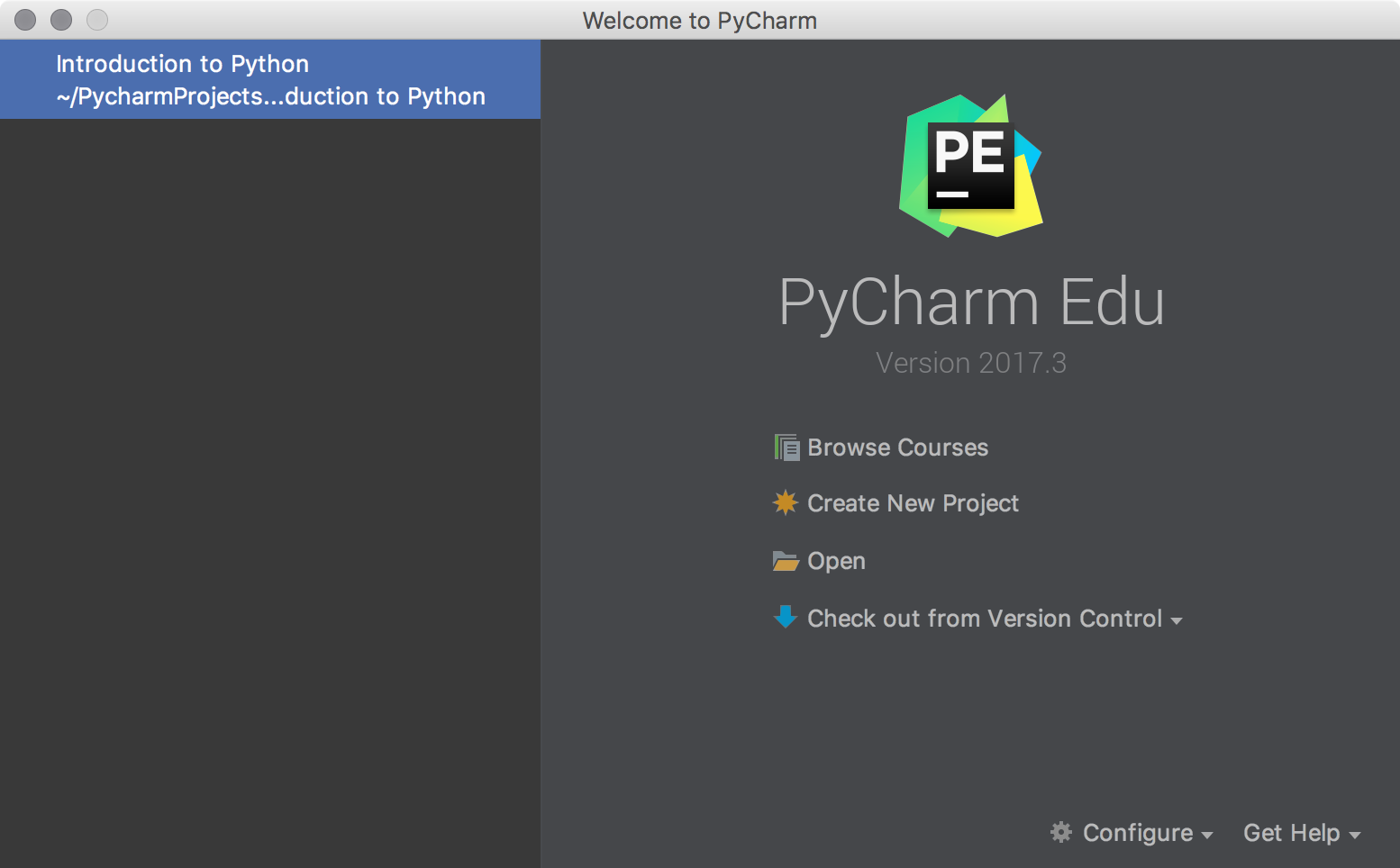The height and width of the screenshot is (868, 1400).
Task: Click the Open folder icon
Action: [x=786, y=561]
